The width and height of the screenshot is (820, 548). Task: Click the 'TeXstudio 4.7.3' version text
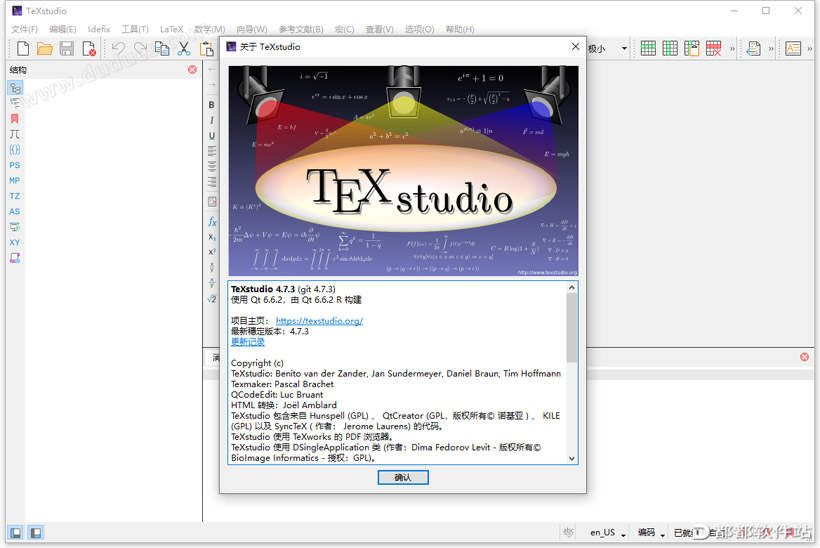(x=263, y=289)
